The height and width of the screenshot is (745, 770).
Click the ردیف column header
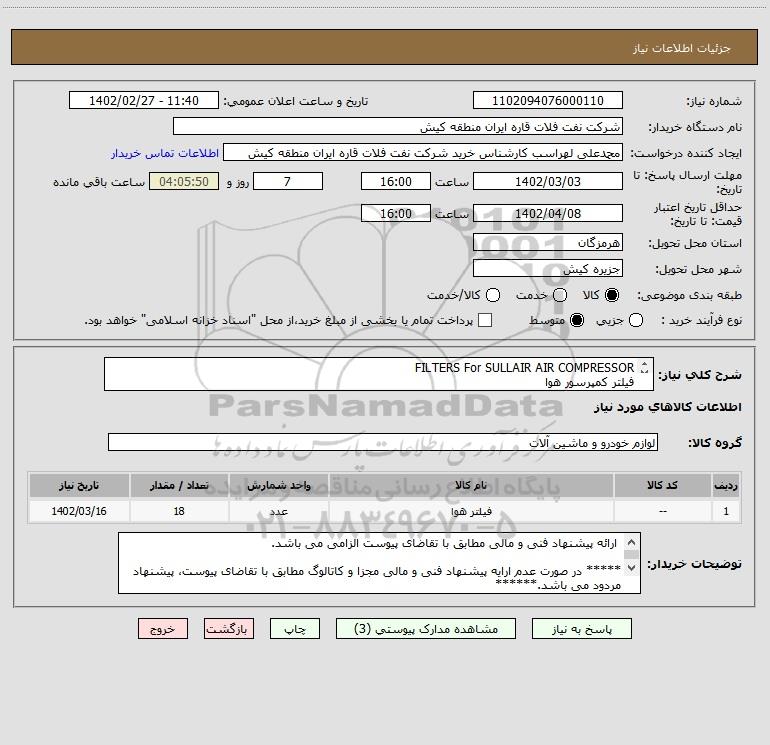726,485
